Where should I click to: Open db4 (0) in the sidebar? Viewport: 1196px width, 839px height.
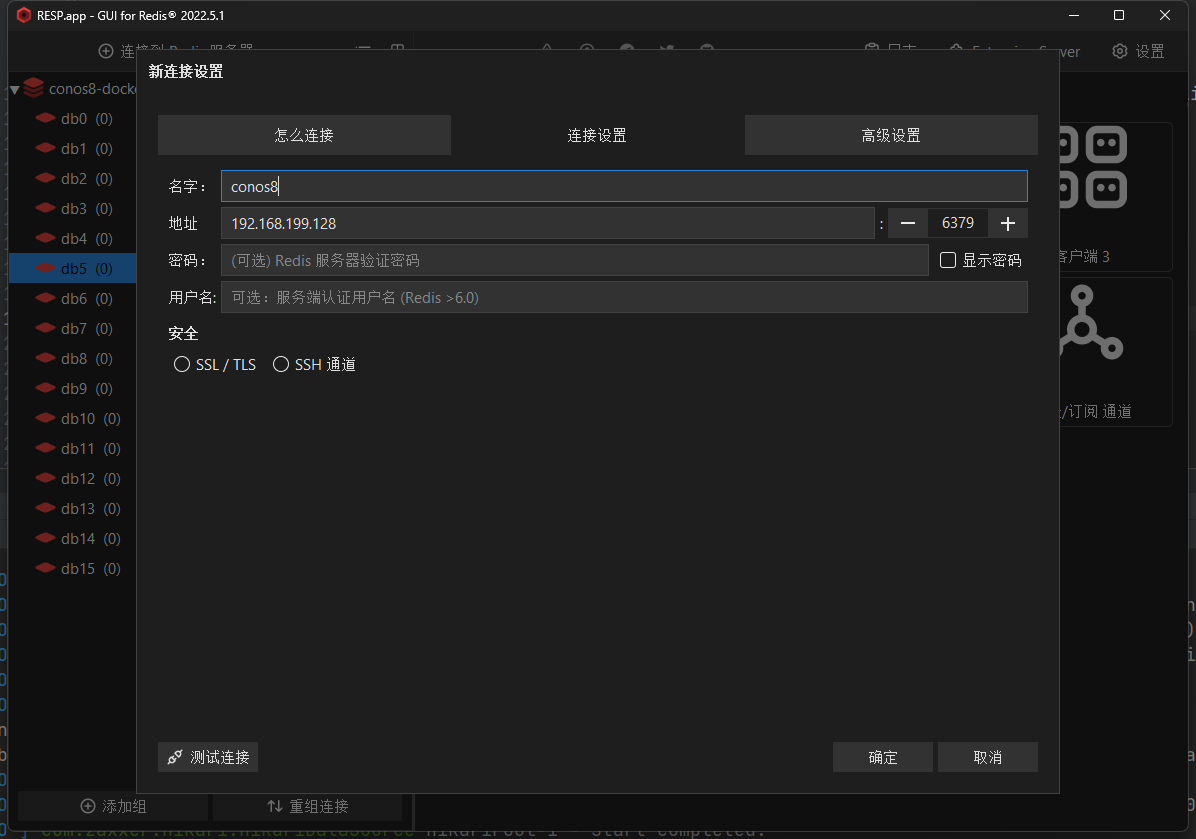click(x=72, y=239)
